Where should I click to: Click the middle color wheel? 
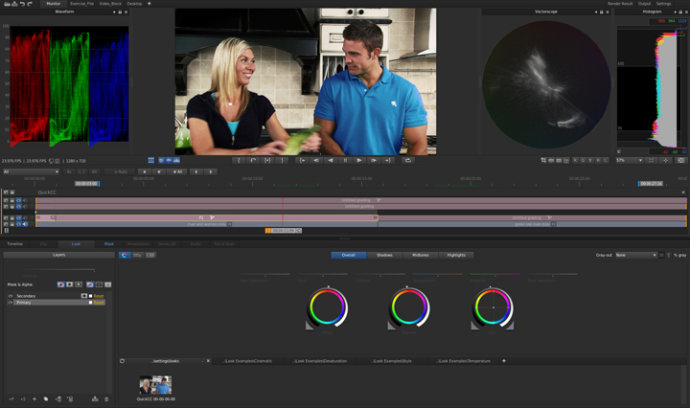410,307
